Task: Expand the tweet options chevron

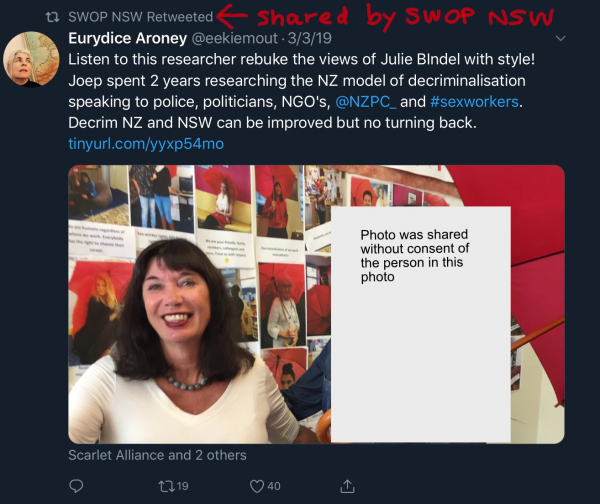Action: pyautogui.click(x=560, y=38)
